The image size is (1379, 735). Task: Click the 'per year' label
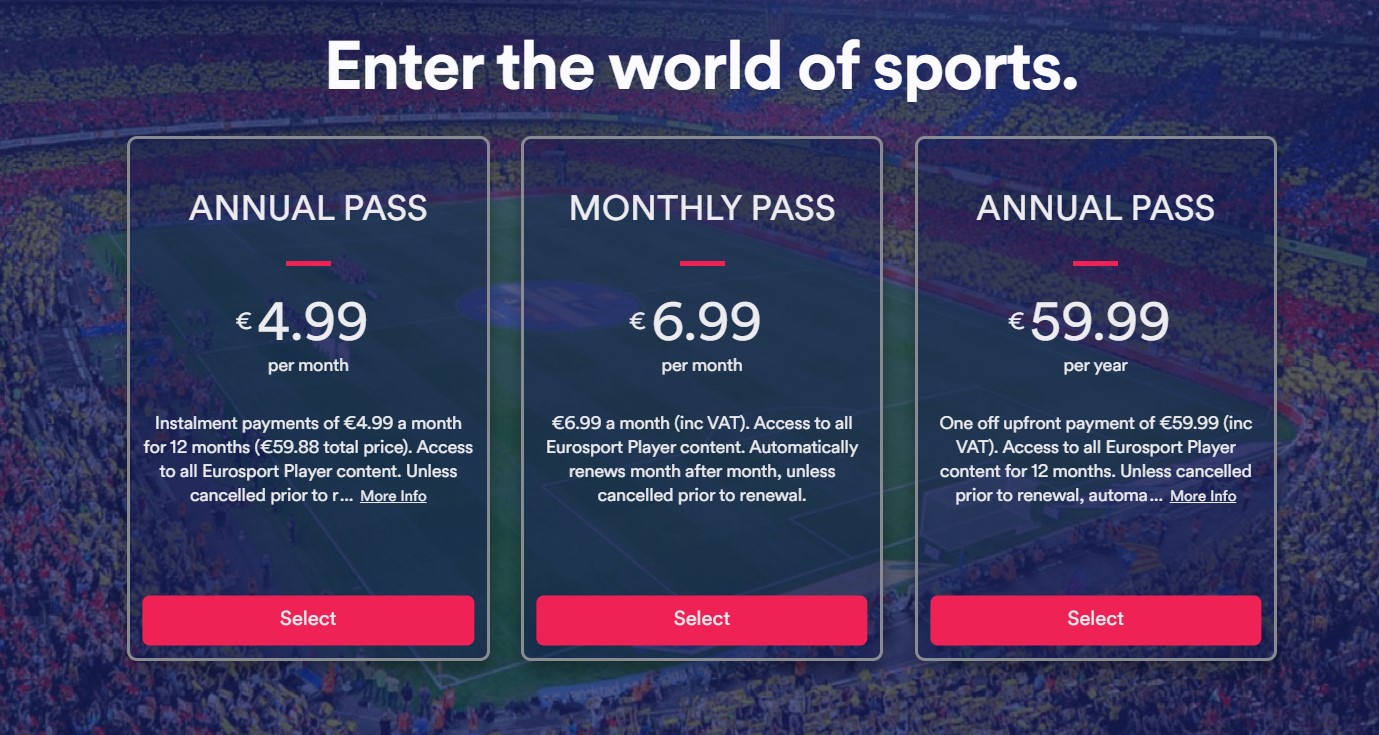(1096, 366)
